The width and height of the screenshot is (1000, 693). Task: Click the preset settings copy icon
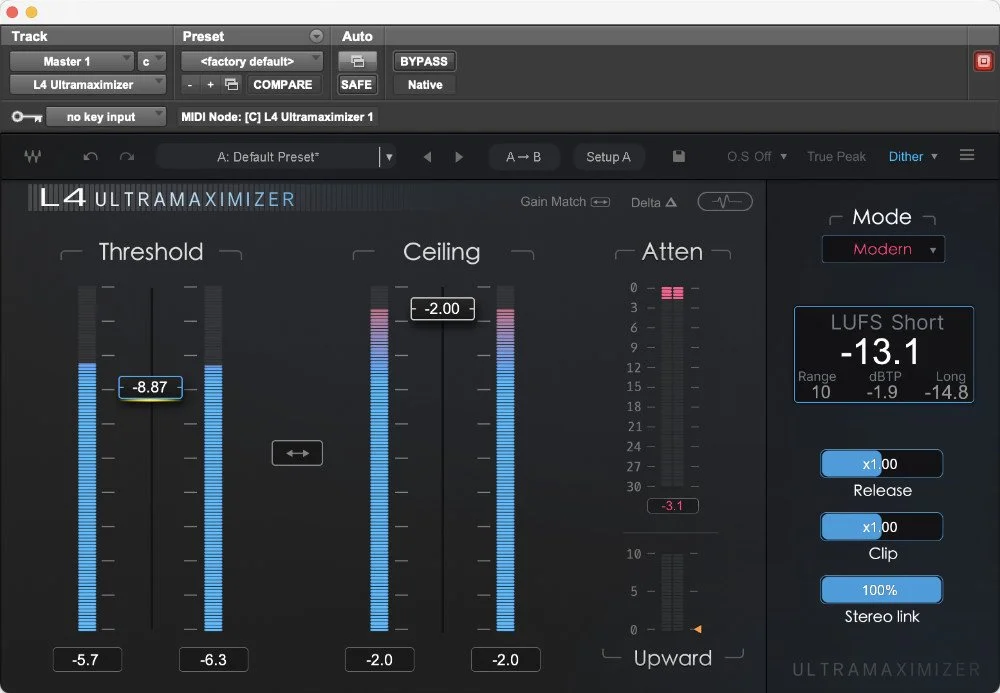[232, 84]
